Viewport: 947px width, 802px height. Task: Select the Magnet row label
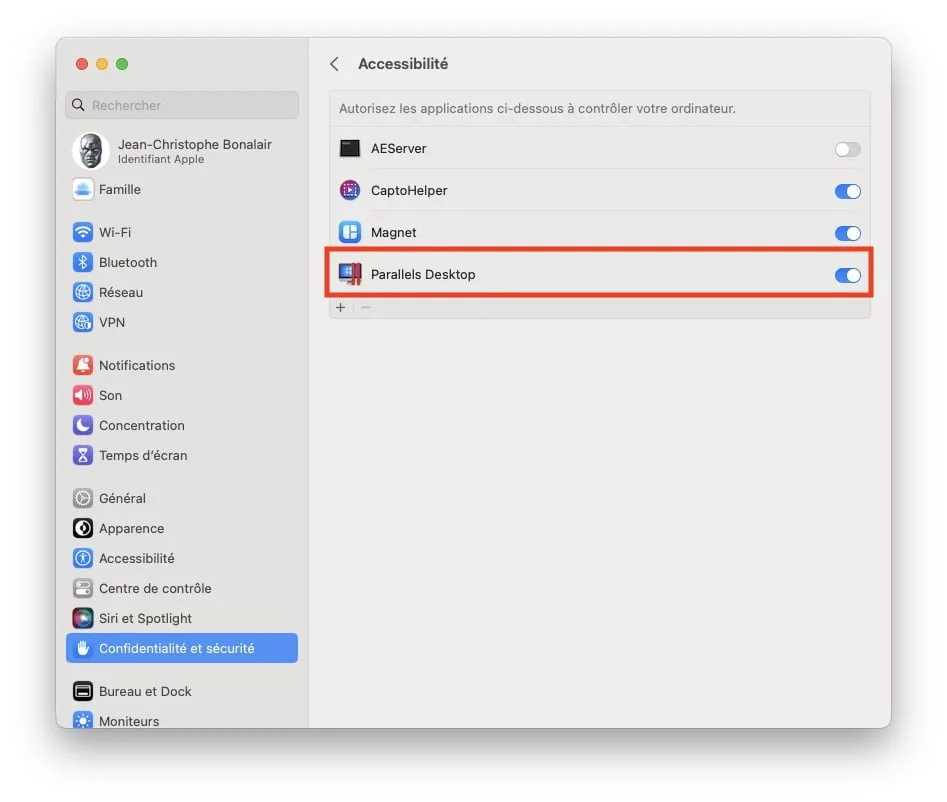tap(393, 233)
